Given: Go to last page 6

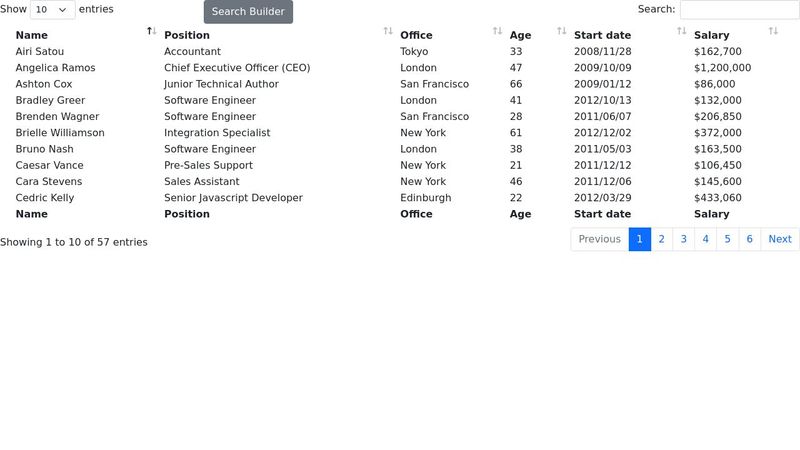Looking at the screenshot, I should tap(749, 239).
